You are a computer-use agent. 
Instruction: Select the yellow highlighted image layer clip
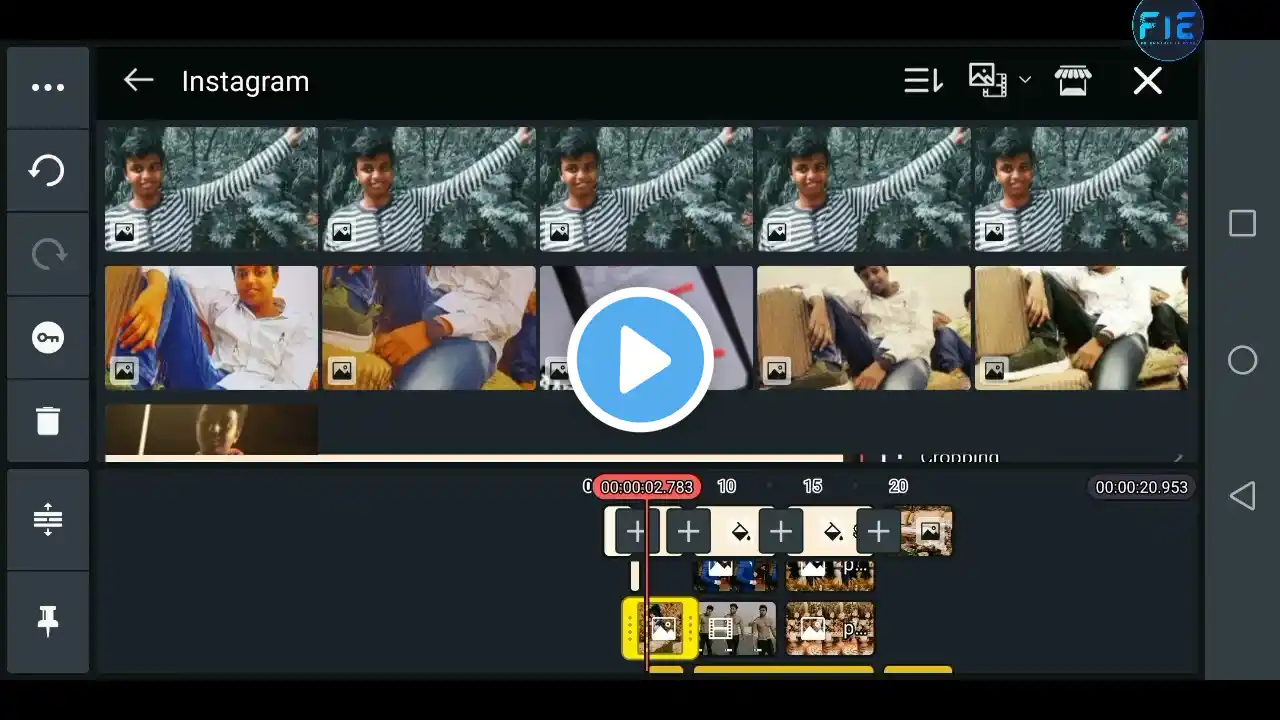pos(660,628)
